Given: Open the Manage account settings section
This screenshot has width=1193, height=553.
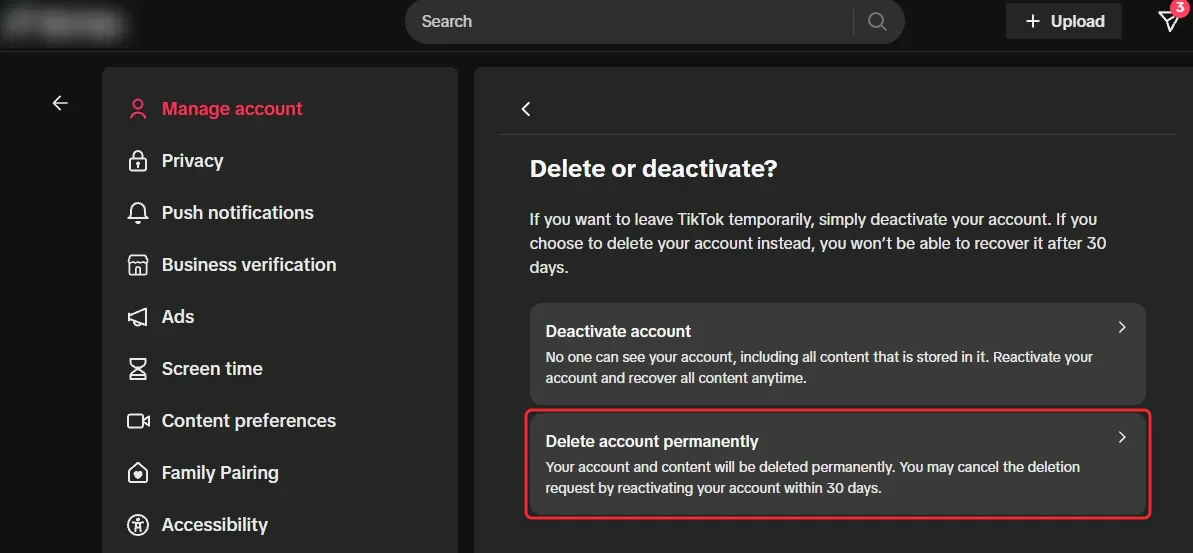Looking at the screenshot, I should tap(232, 109).
